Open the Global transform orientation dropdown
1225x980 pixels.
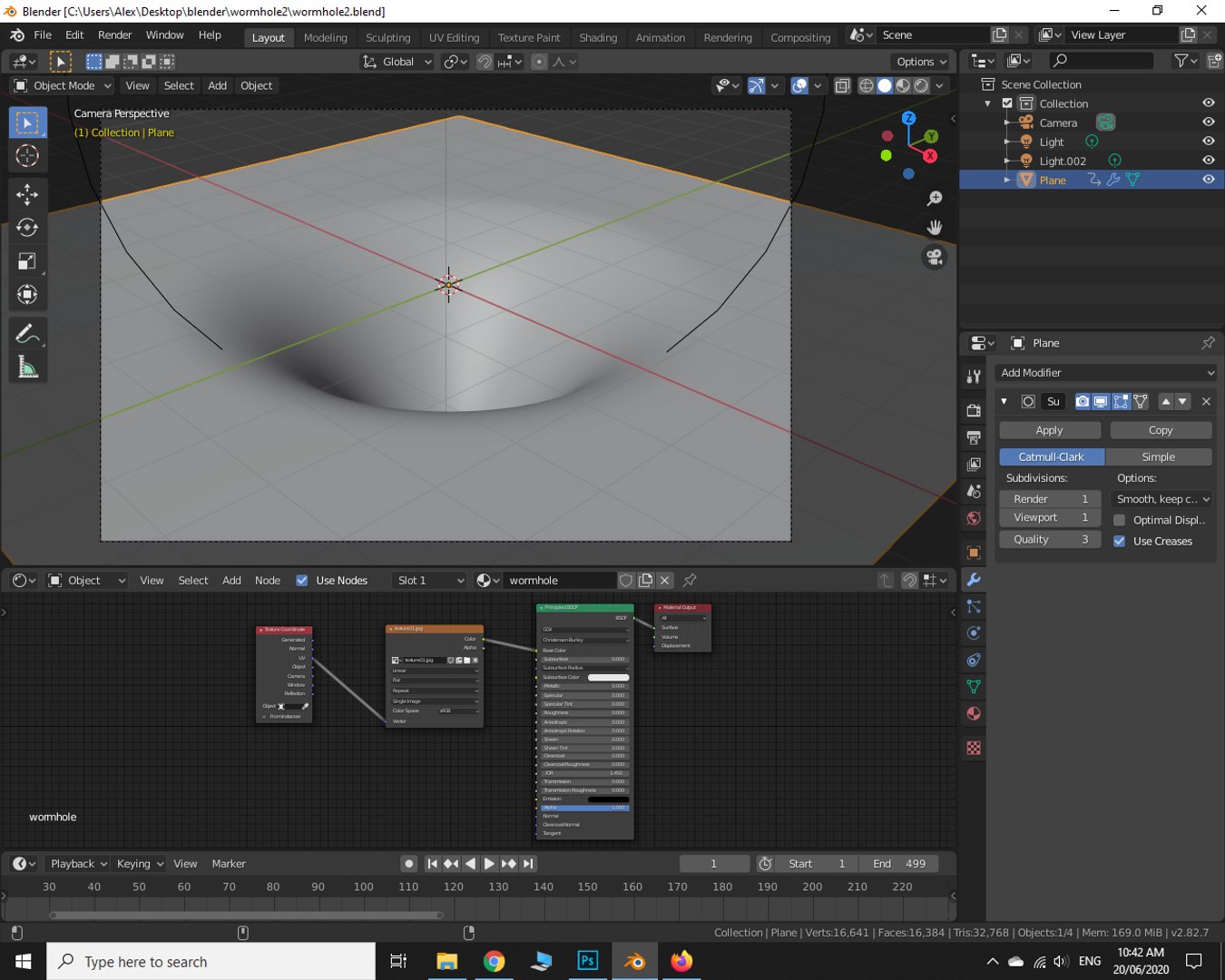[397, 62]
